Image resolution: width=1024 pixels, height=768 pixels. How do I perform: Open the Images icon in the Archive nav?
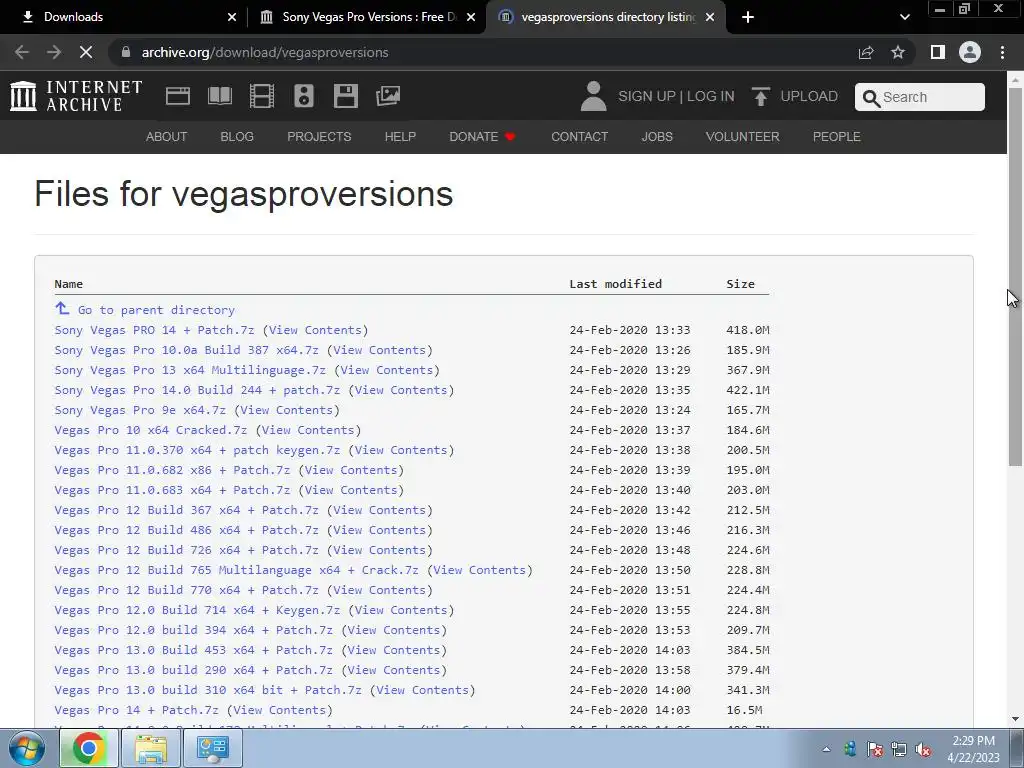point(388,96)
